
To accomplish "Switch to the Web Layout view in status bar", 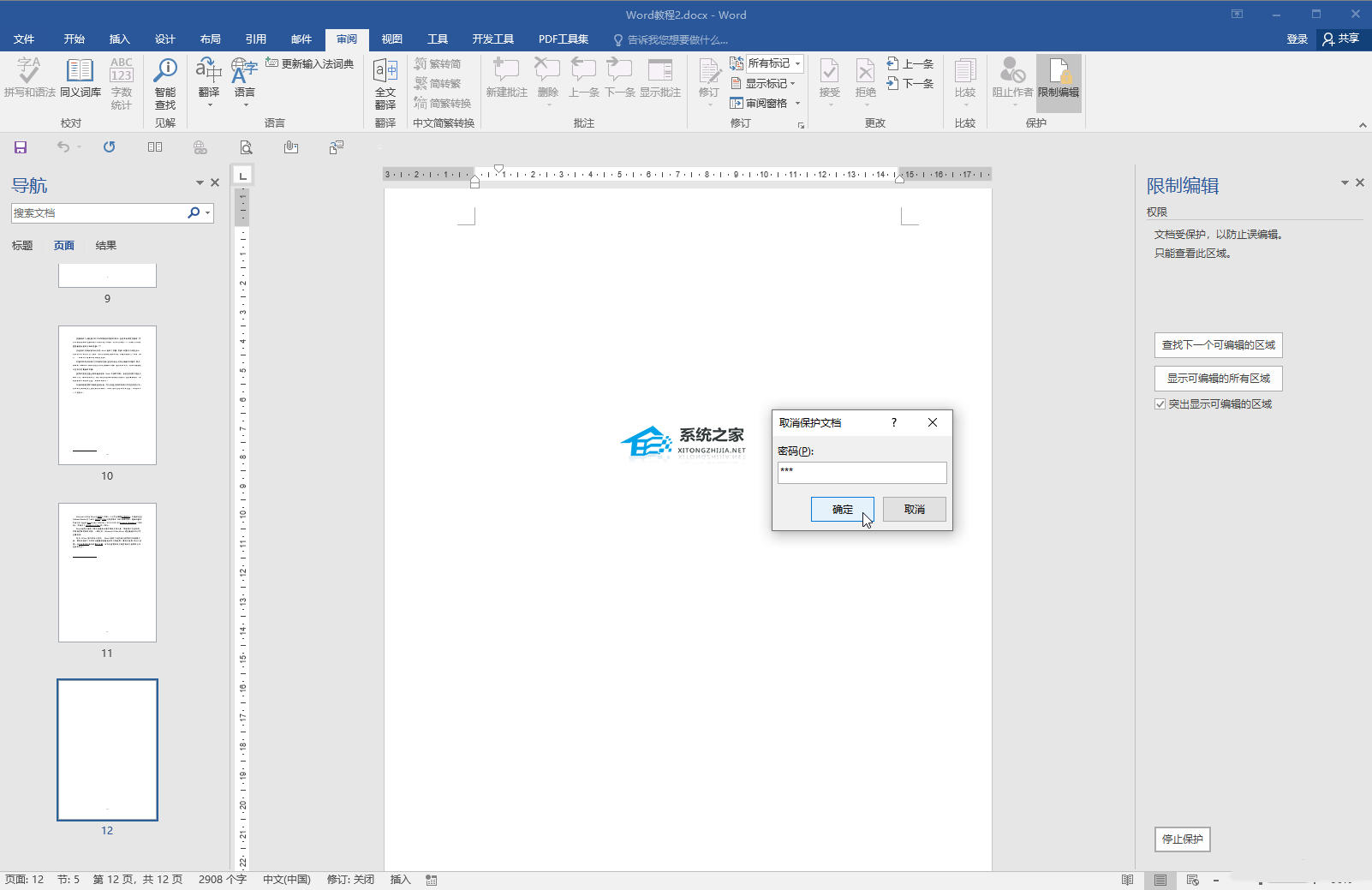I will pyautogui.click(x=1192, y=880).
